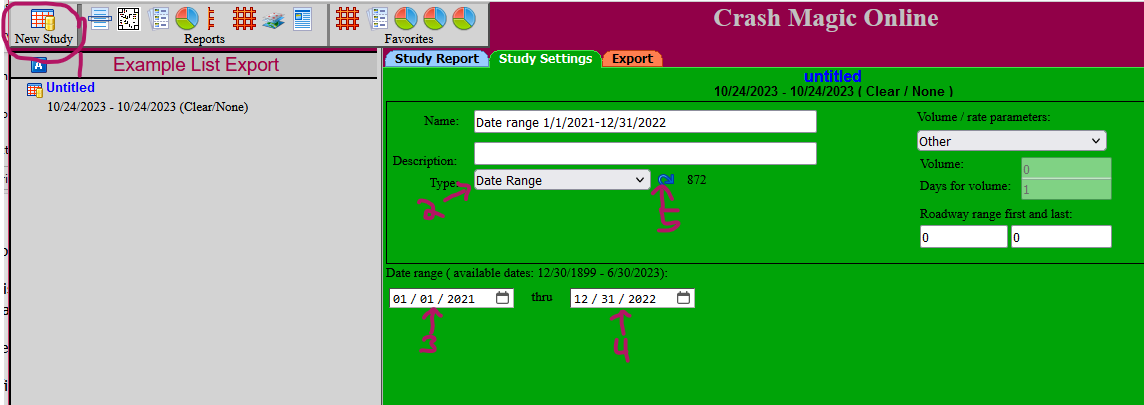Click the 10/24/2023 date text under Untitled
This screenshot has height=405, width=1144.
(x=147, y=107)
